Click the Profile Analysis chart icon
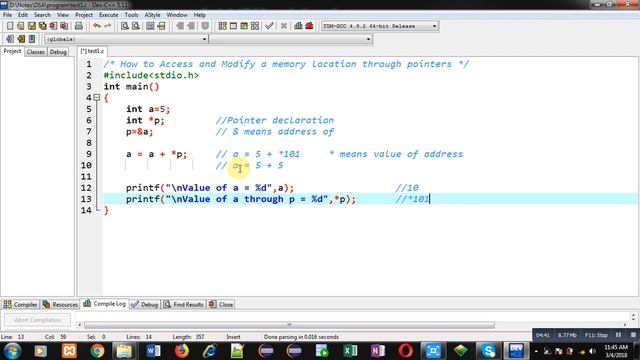The height and width of the screenshot is (360, 640). point(298,26)
